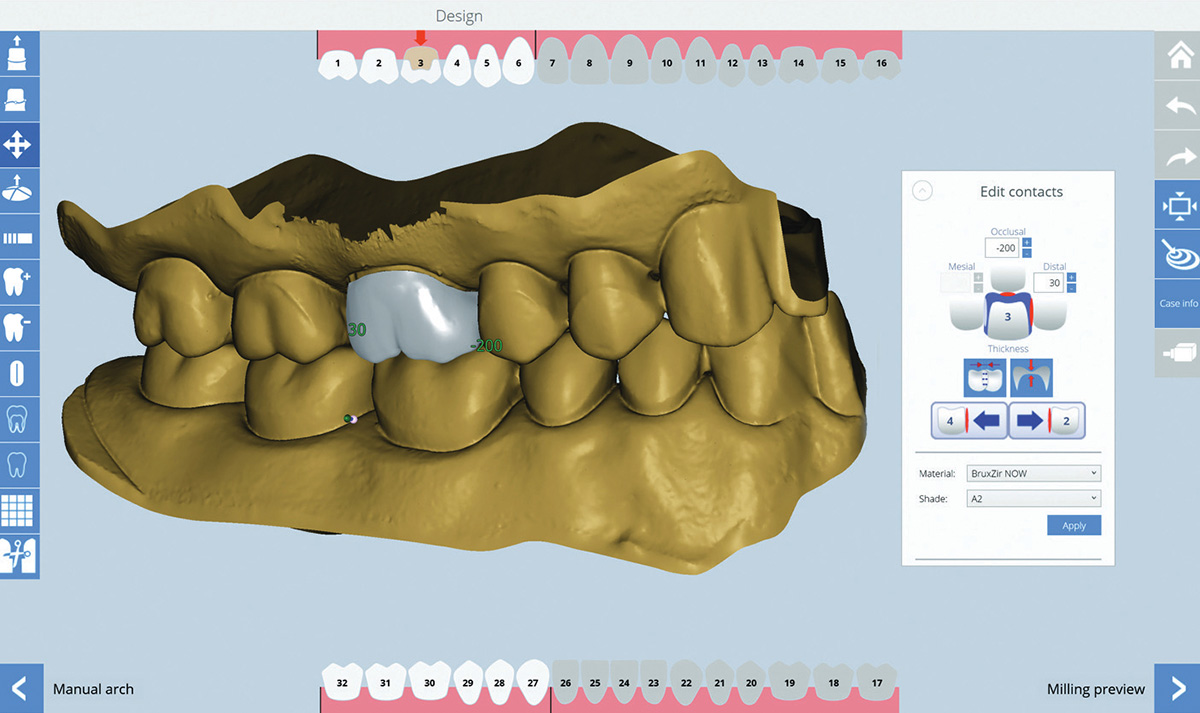Open the Shade dropdown
The width and height of the screenshot is (1200, 713).
pyautogui.click(x=1032, y=498)
